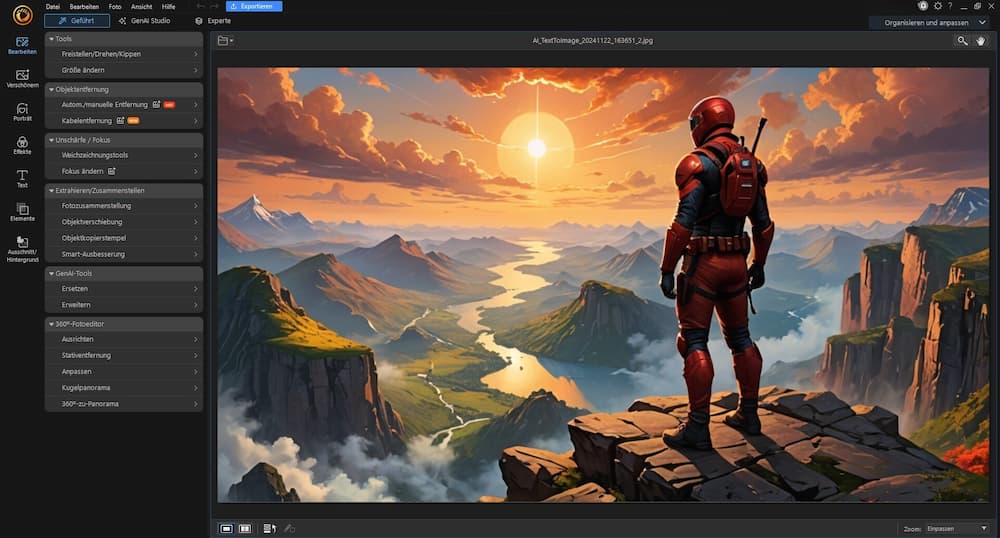The height and width of the screenshot is (538, 1000).
Task: Switch to the GenAI Studio tab
Action: tap(144, 20)
